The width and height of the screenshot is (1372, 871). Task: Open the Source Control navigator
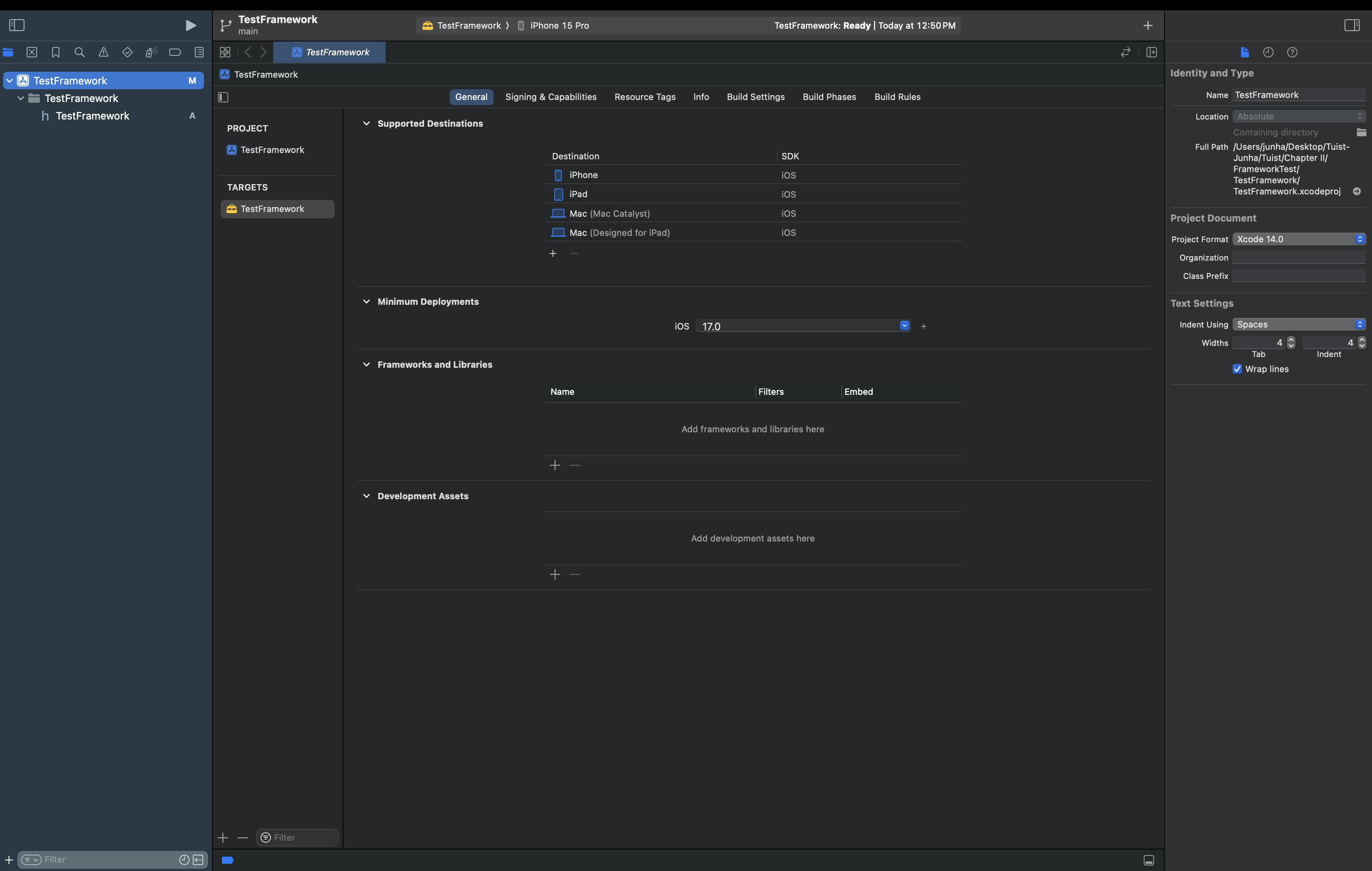(x=32, y=53)
